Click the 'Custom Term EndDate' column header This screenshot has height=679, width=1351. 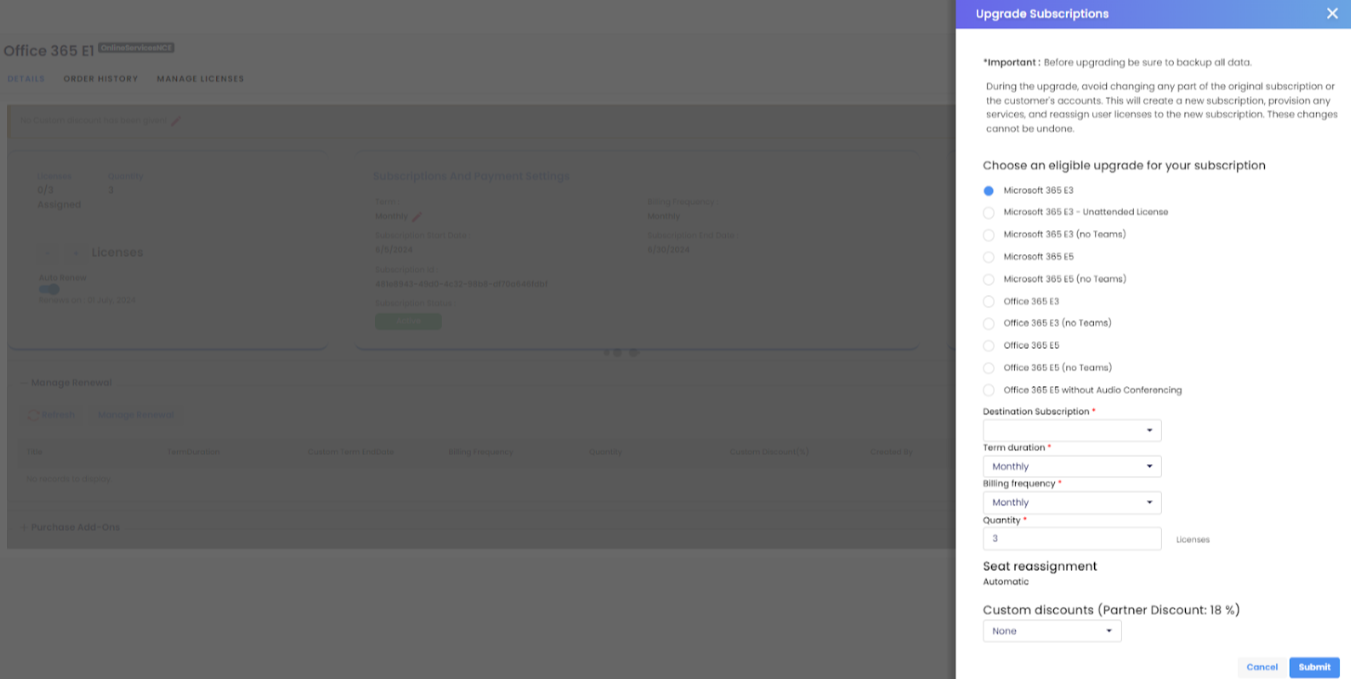[x=351, y=452]
